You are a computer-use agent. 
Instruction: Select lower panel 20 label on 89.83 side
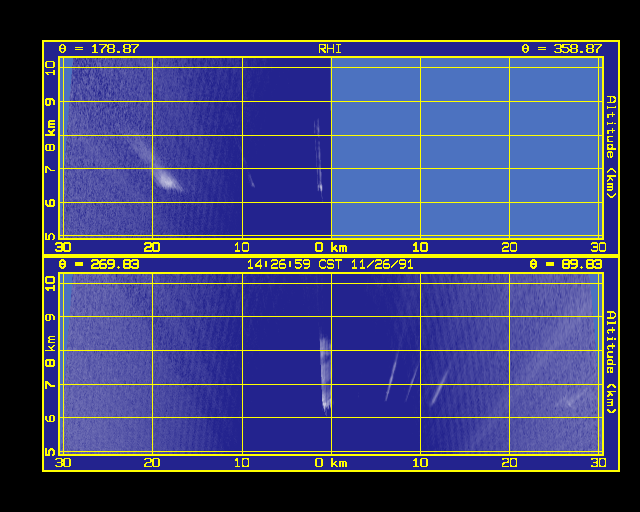point(509,463)
